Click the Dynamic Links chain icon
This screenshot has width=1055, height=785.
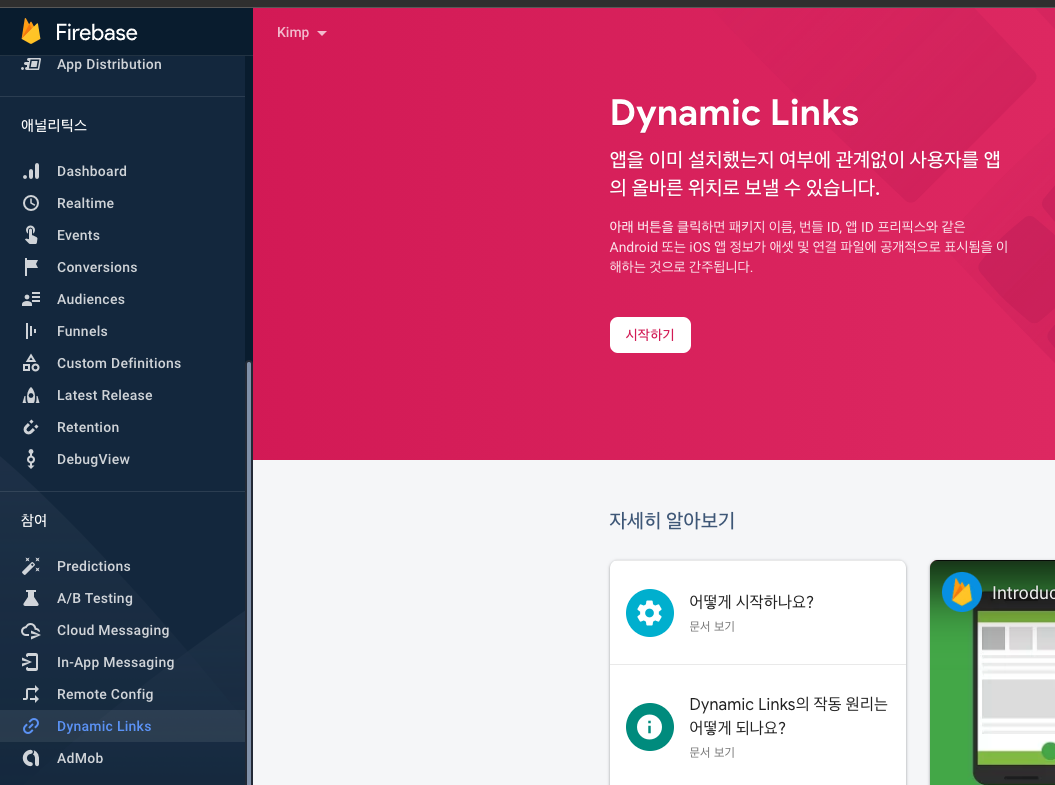31,726
